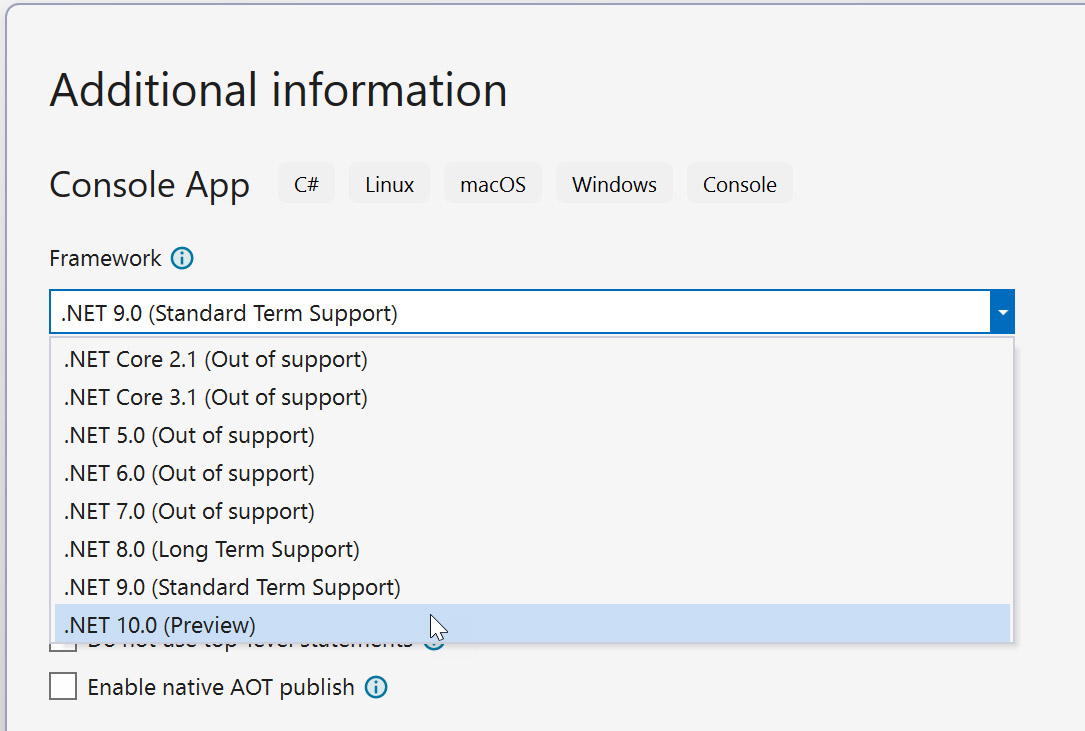Screen dimensions: 1085x731
Task: Click the Framework info icon
Action: click(182, 258)
